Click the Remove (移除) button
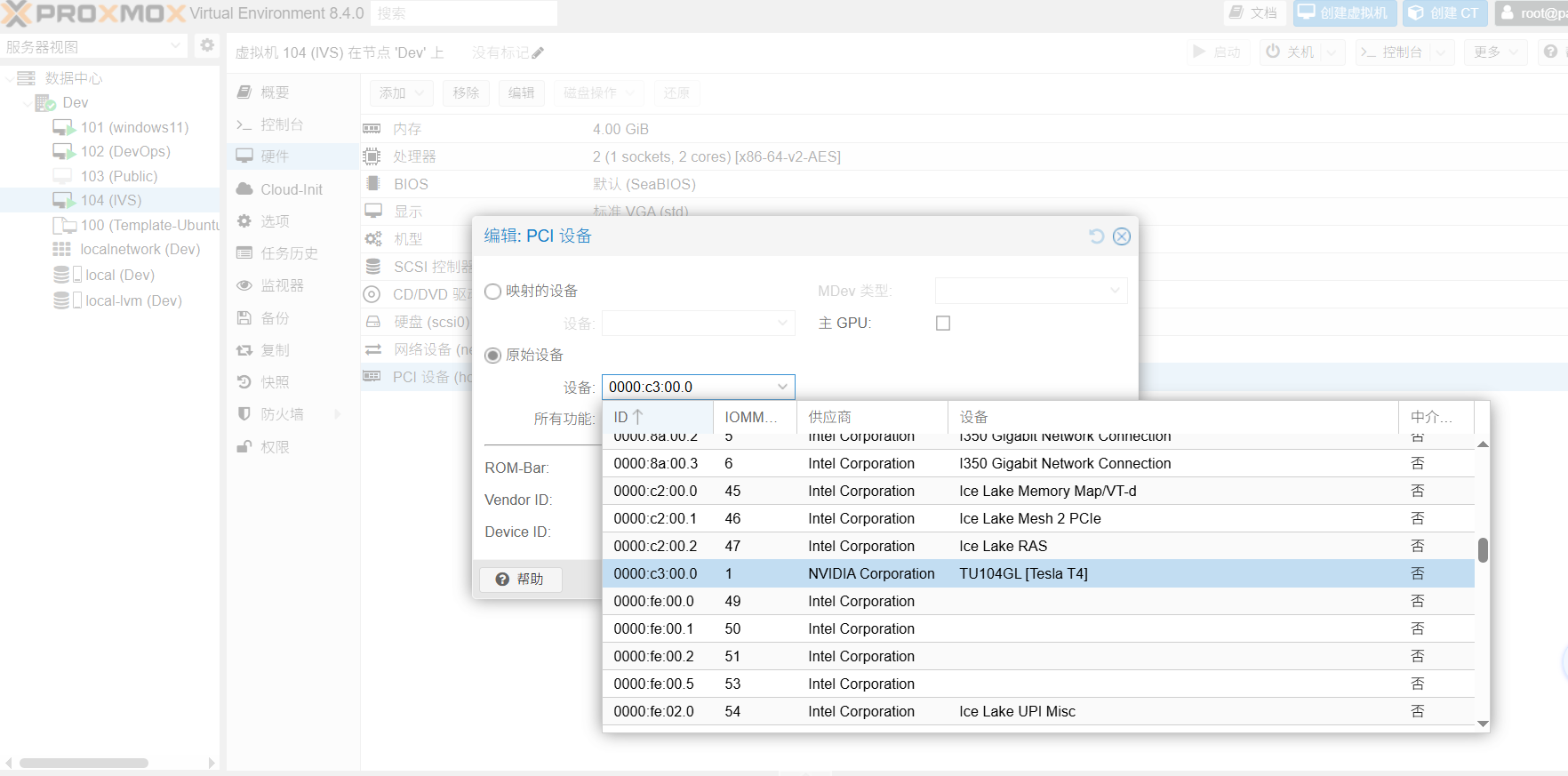1568x776 pixels. [466, 92]
